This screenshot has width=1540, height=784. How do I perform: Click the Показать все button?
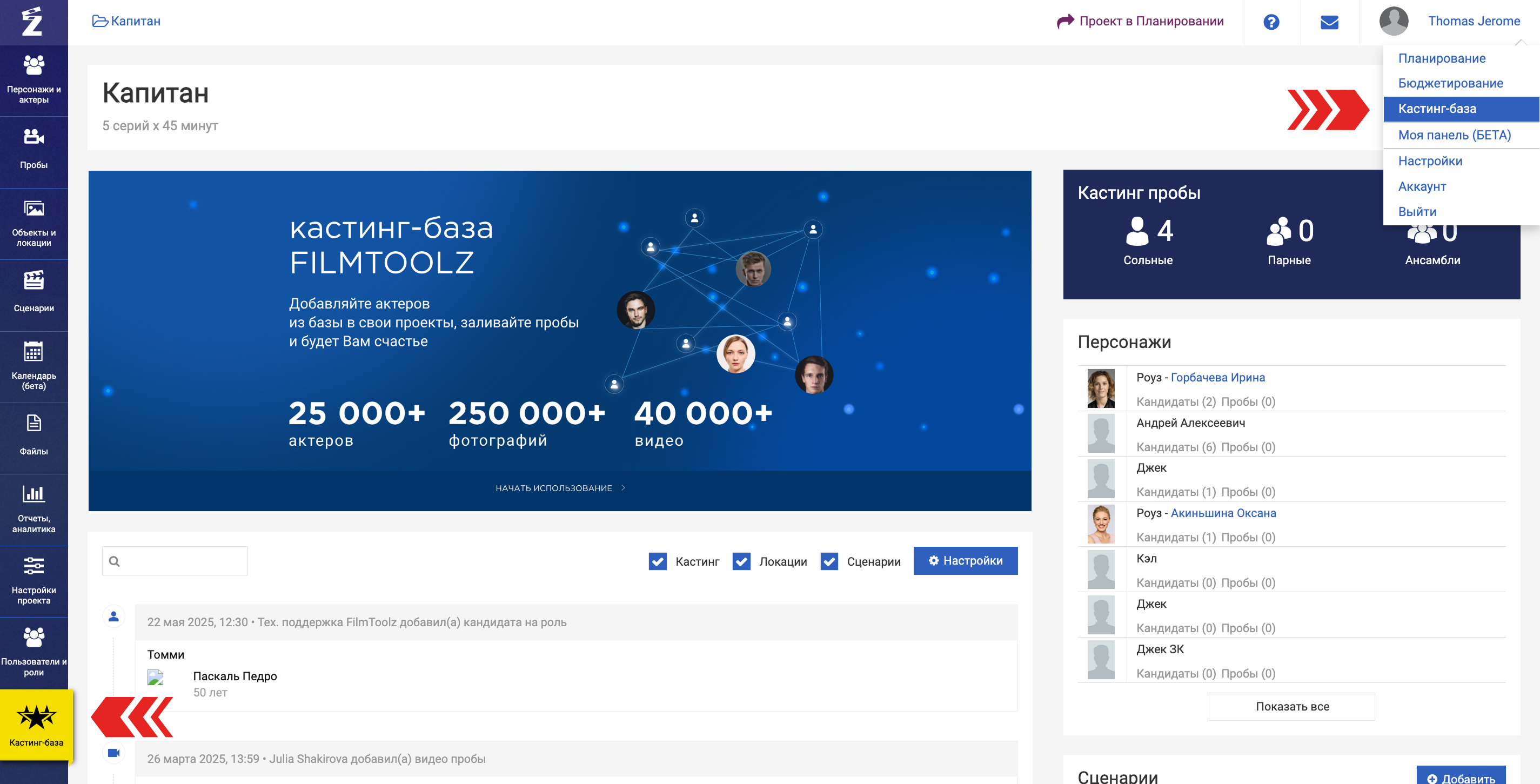coord(1291,706)
